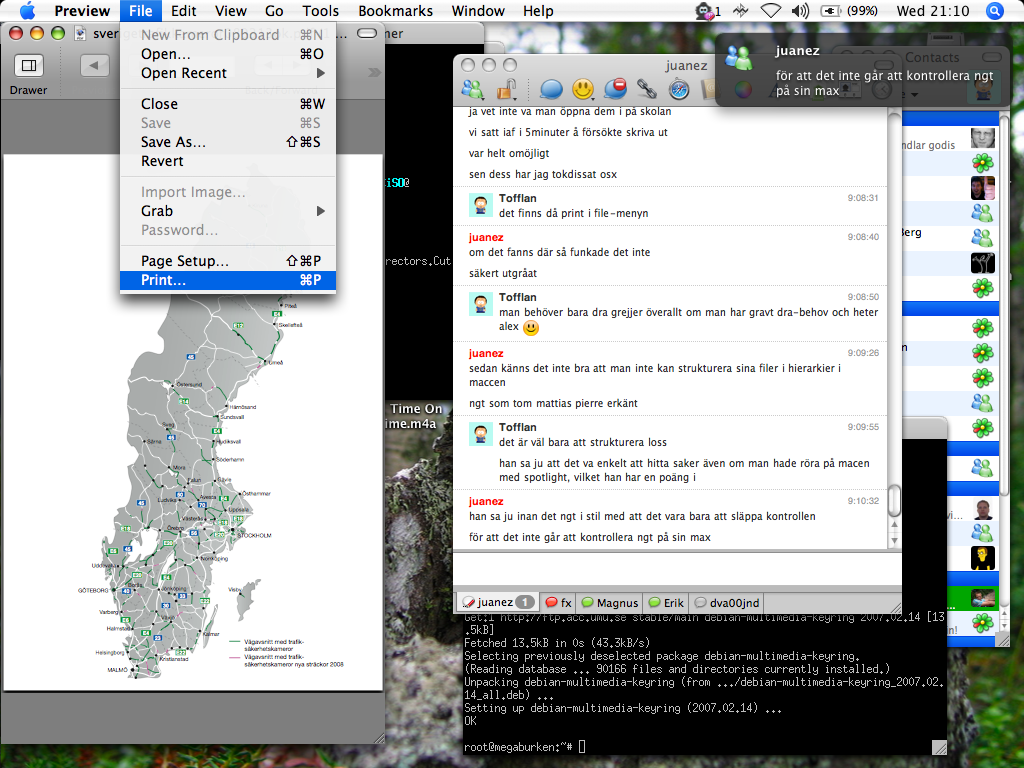Image resolution: width=1024 pixels, height=768 pixels.
Task: Select the contact with black tree avatar
Action: point(982,263)
